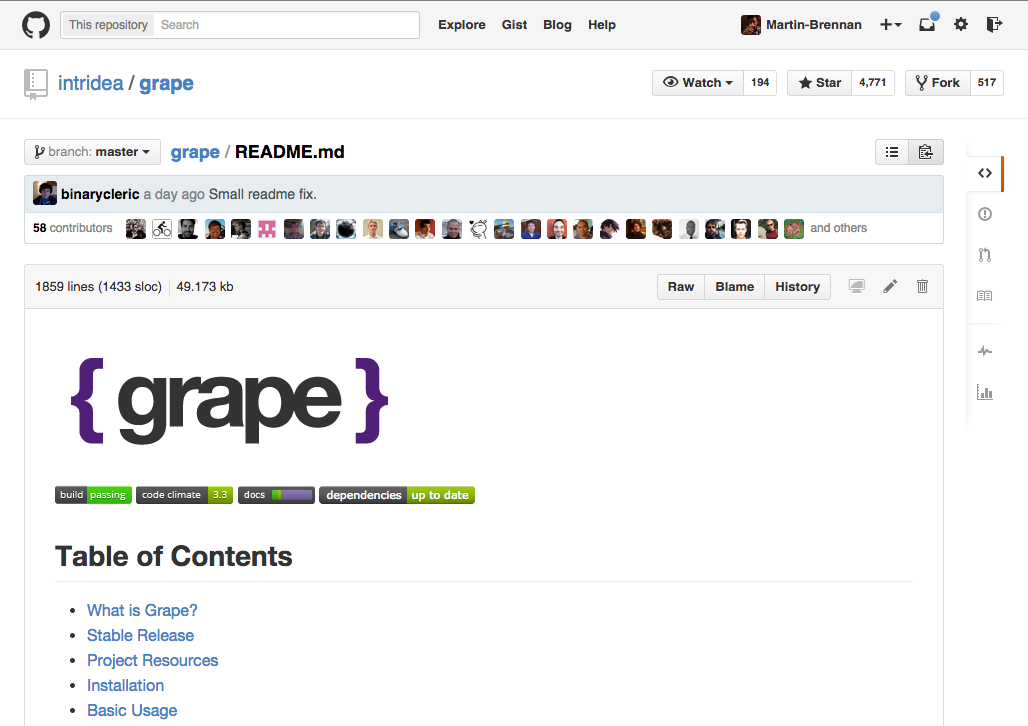This screenshot has height=726, width=1028.
Task: Click Gist in top navigation
Action: coord(514,25)
